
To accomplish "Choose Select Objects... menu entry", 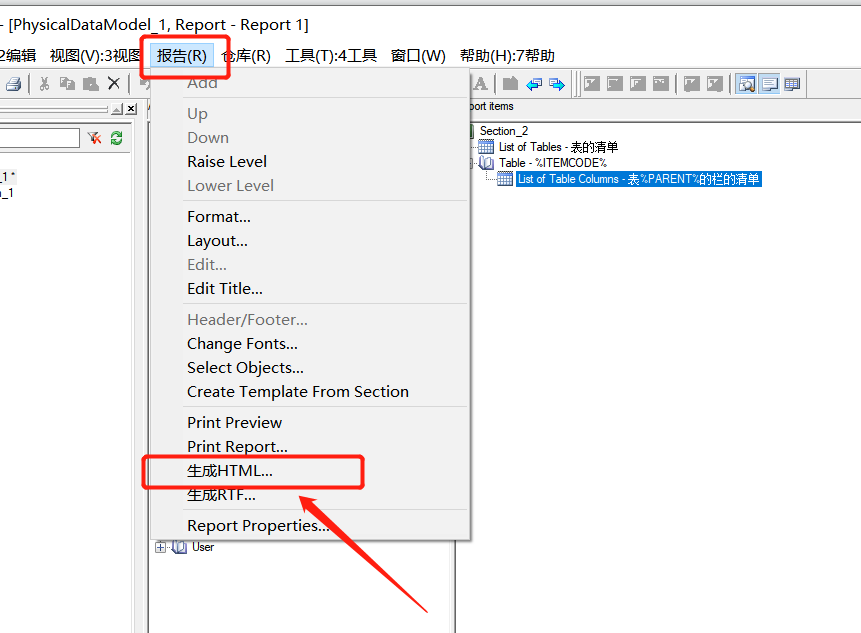I will tap(310, 367).
